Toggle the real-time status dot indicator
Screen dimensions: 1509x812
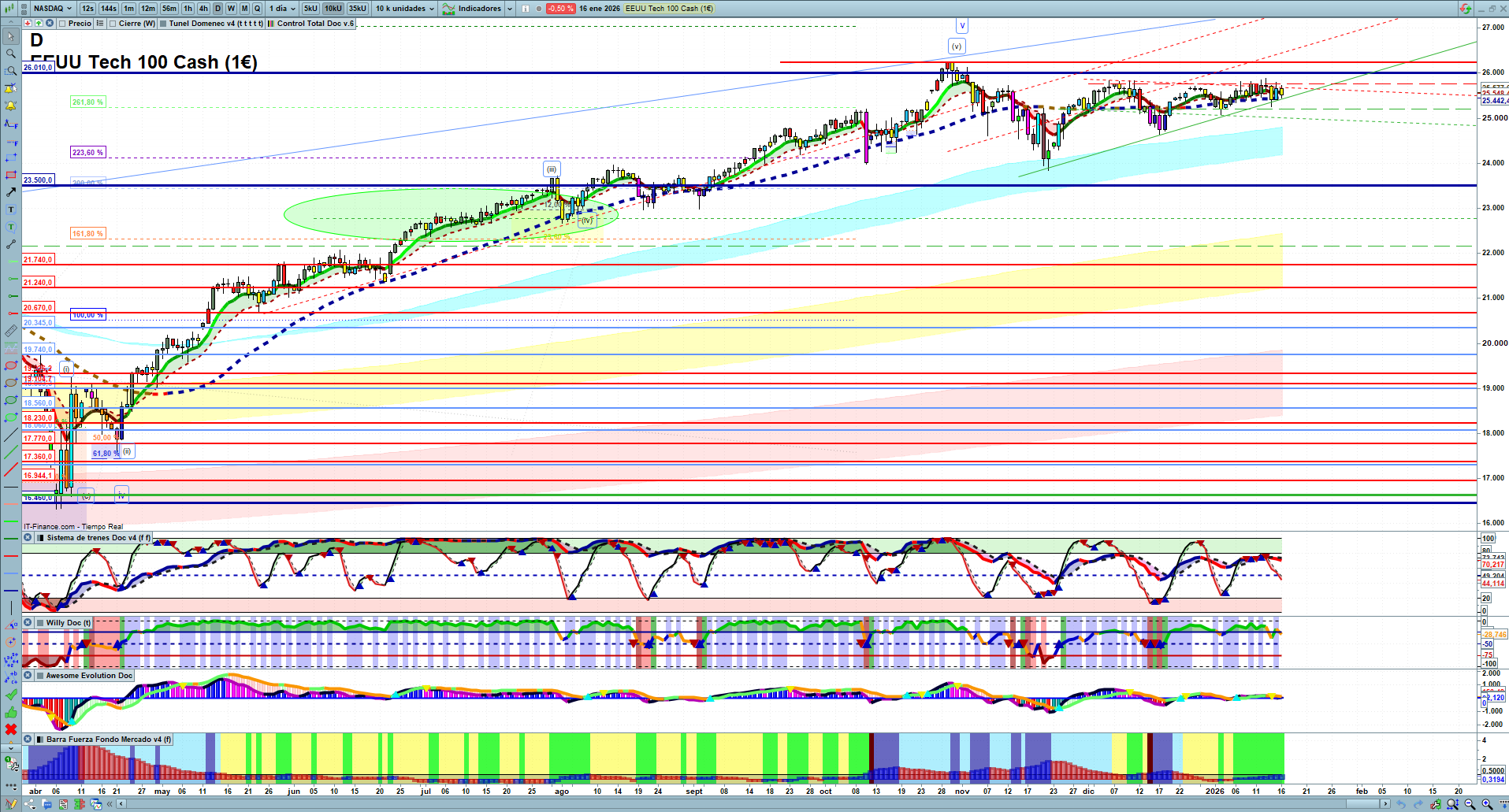(538, 9)
